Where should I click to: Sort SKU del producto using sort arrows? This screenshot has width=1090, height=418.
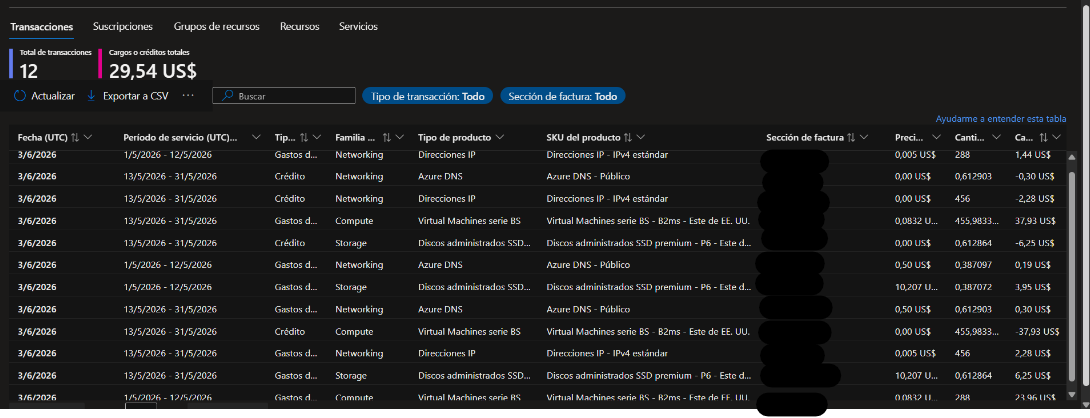click(x=628, y=137)
